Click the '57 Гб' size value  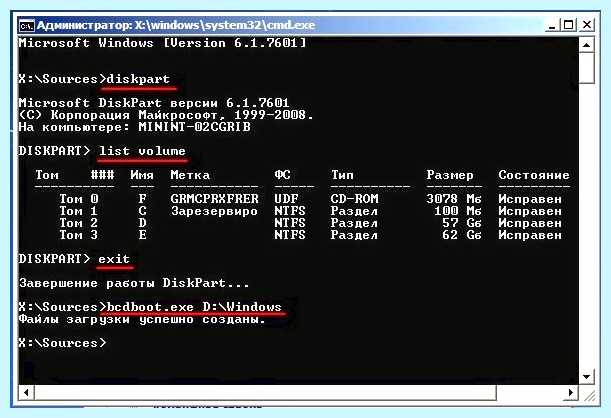click(x=462, y=223)
